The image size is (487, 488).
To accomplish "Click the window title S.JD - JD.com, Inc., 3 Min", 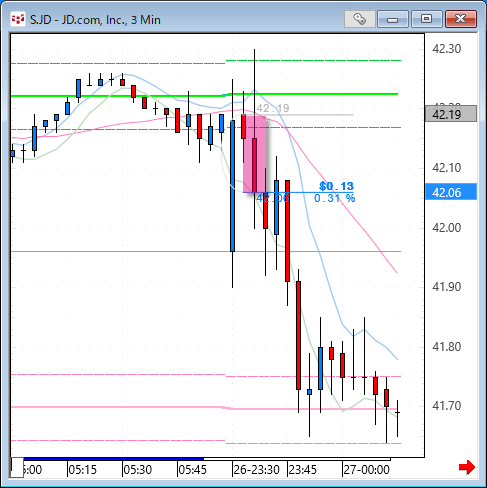I will 95,20.
